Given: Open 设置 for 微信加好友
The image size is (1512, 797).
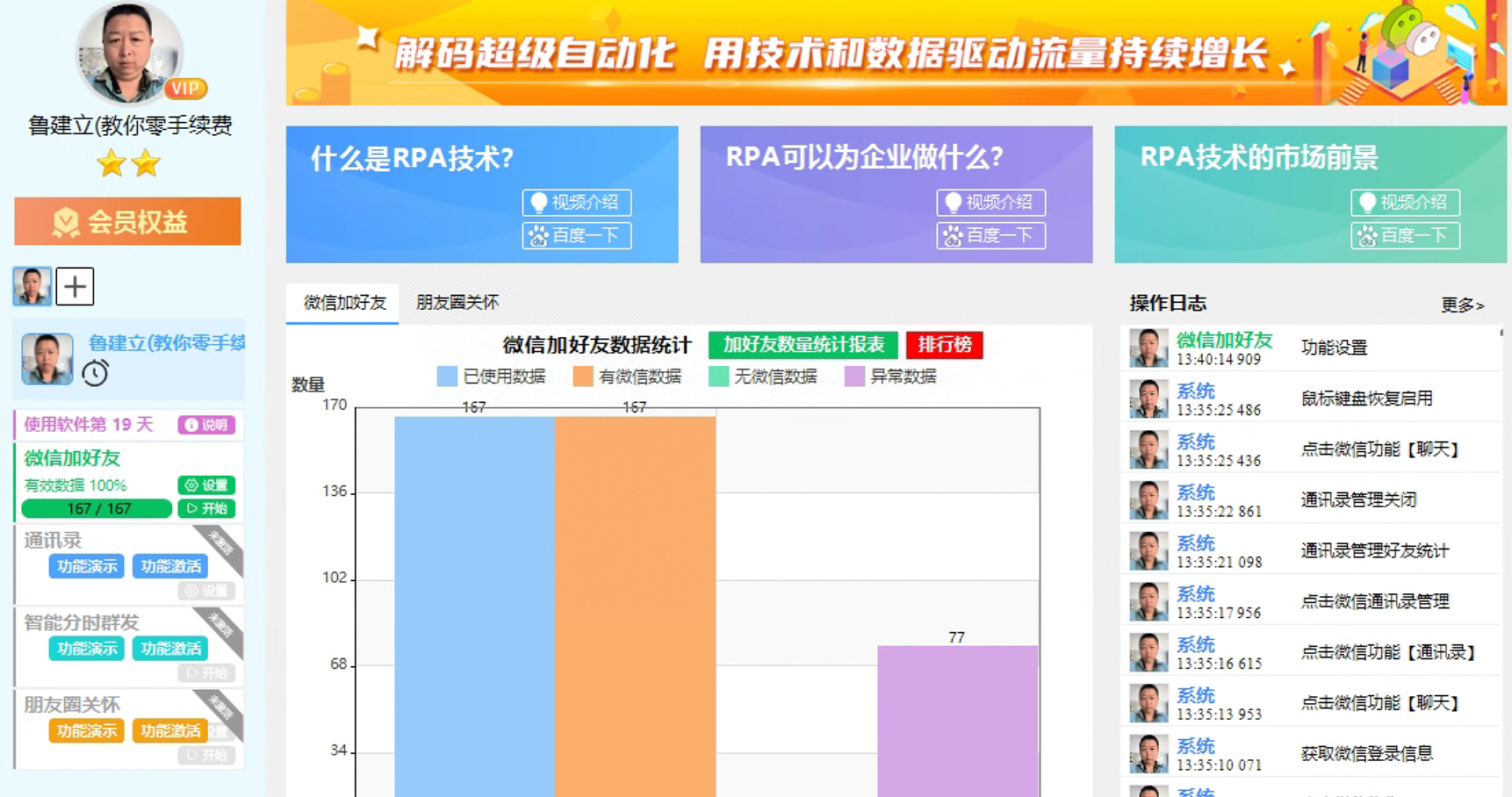Looking at the screenshot, I should [x=206, y=485].
